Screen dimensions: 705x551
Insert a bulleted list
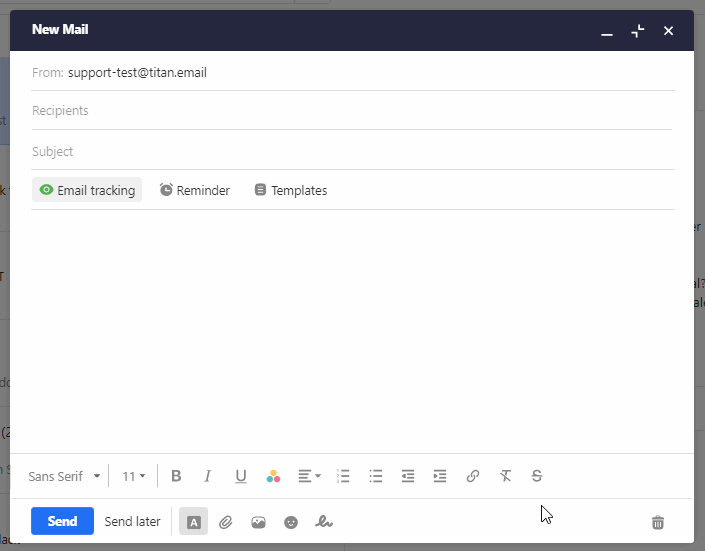[376, 476]
